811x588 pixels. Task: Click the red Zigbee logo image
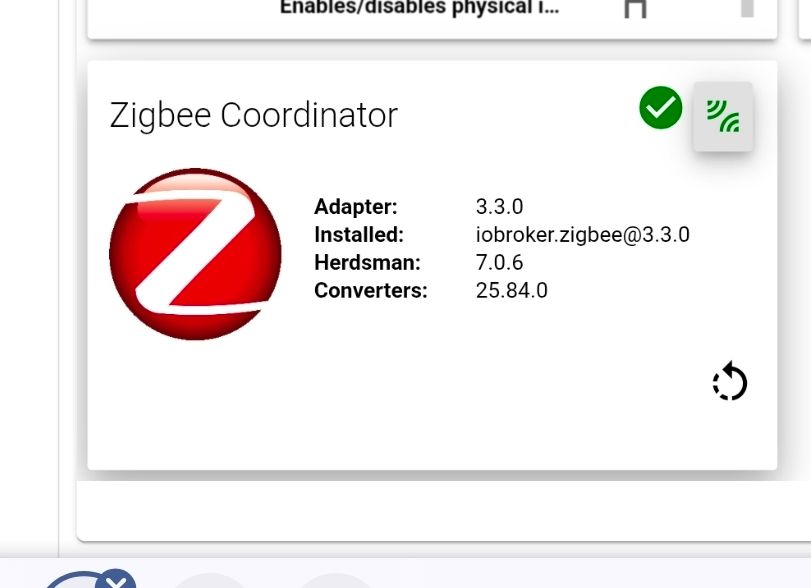click(x=196, y=254)
